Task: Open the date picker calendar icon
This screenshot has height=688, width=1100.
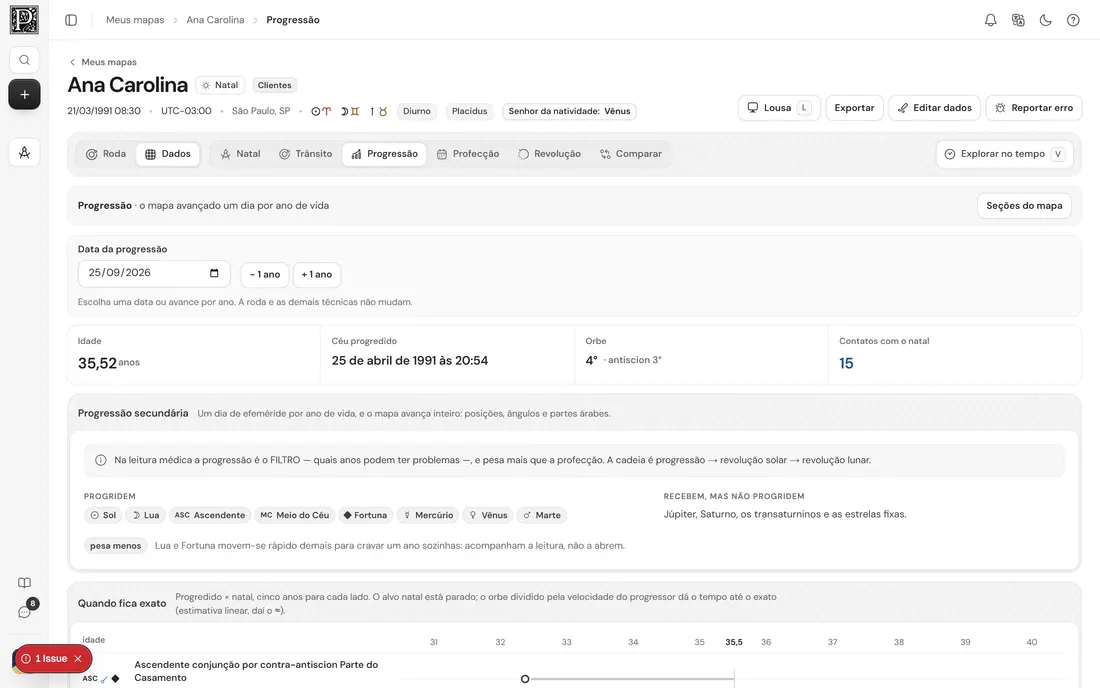Action: pos(214,273)
